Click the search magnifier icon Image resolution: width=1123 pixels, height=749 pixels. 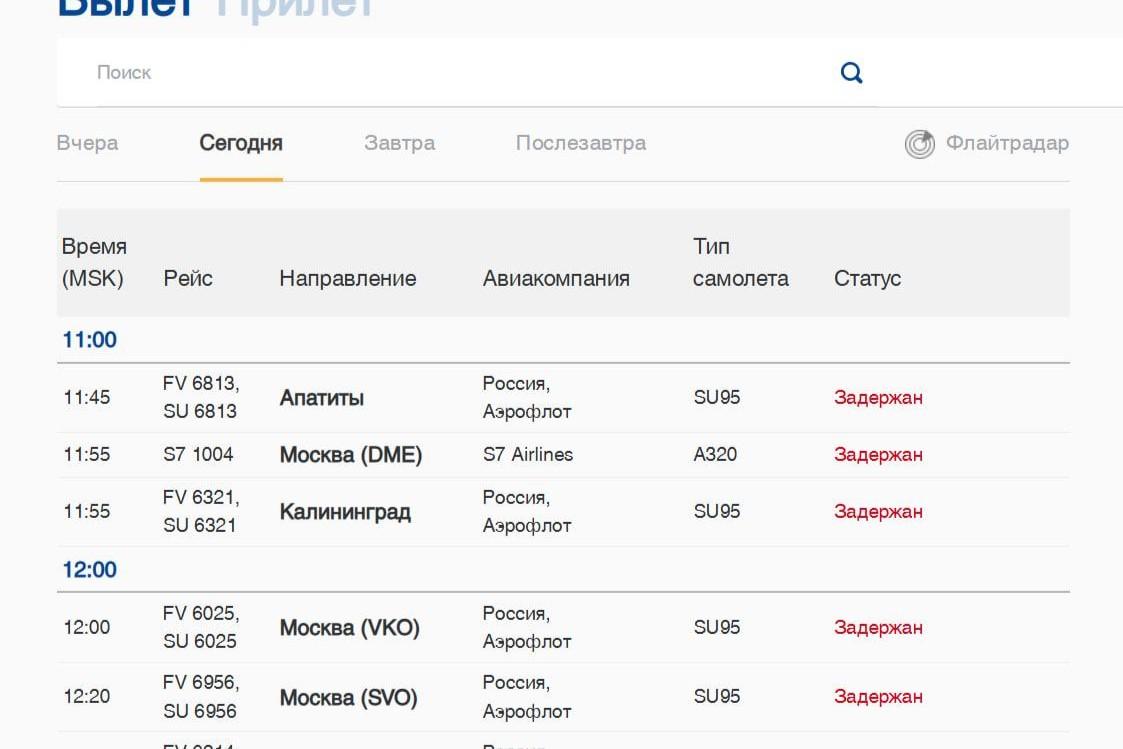point(851,72)
